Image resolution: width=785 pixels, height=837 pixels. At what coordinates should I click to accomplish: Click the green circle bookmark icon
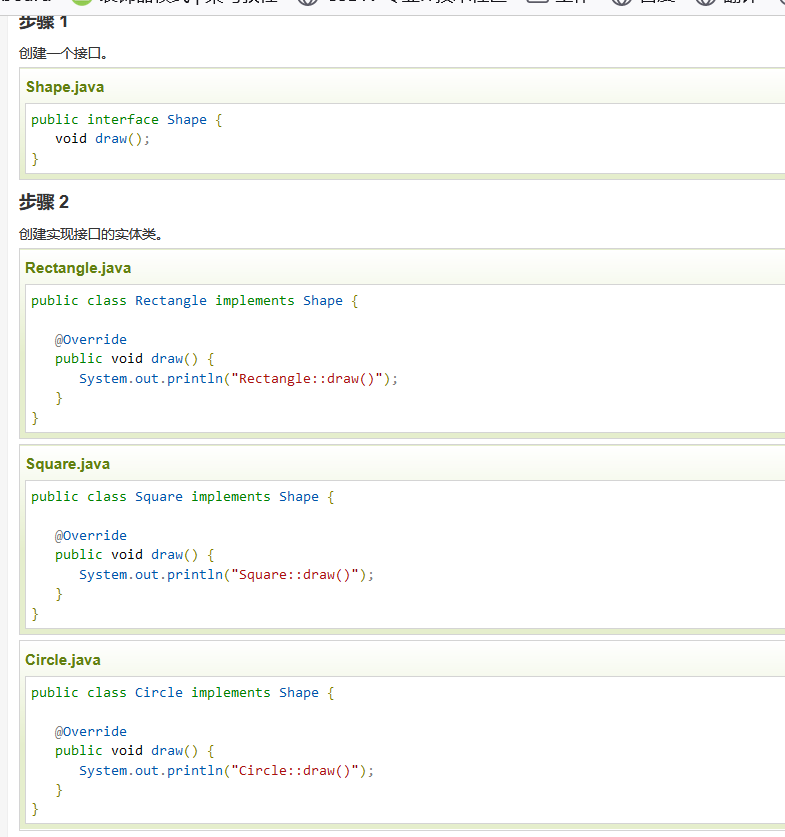pos(82,3)
